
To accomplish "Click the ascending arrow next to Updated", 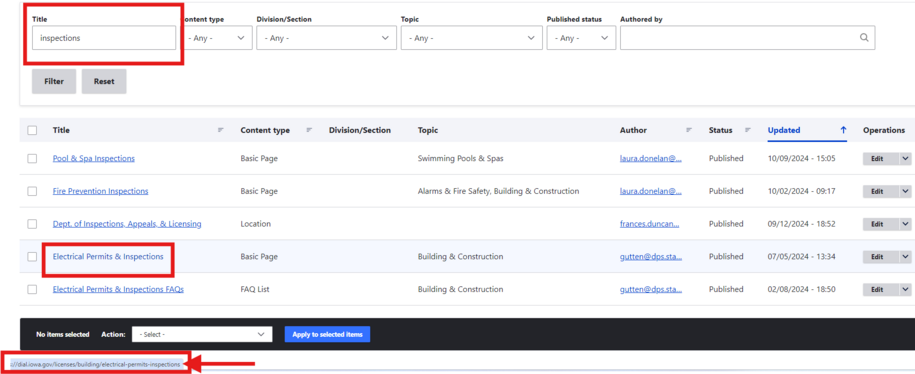I will (843, 130).
